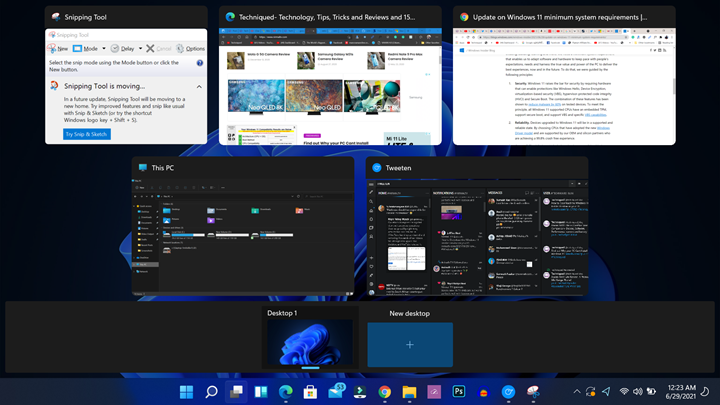Click Chrome icon beside the Update title

(x=464, y=17)
